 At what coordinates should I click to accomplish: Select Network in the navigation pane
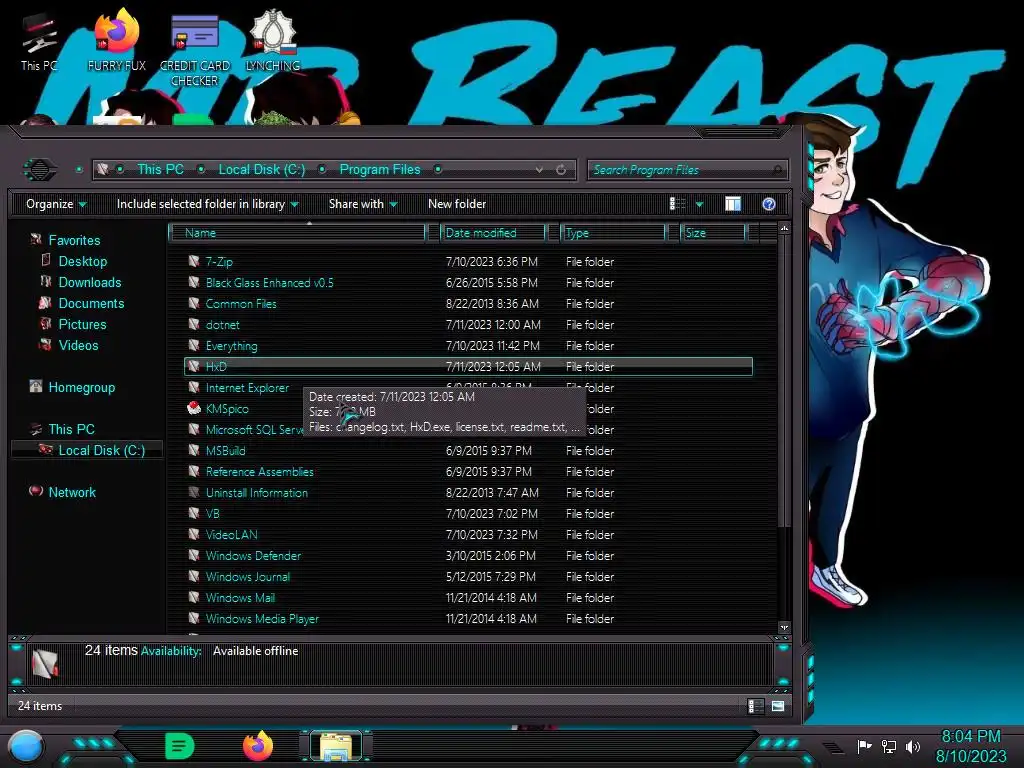point(72,492)
